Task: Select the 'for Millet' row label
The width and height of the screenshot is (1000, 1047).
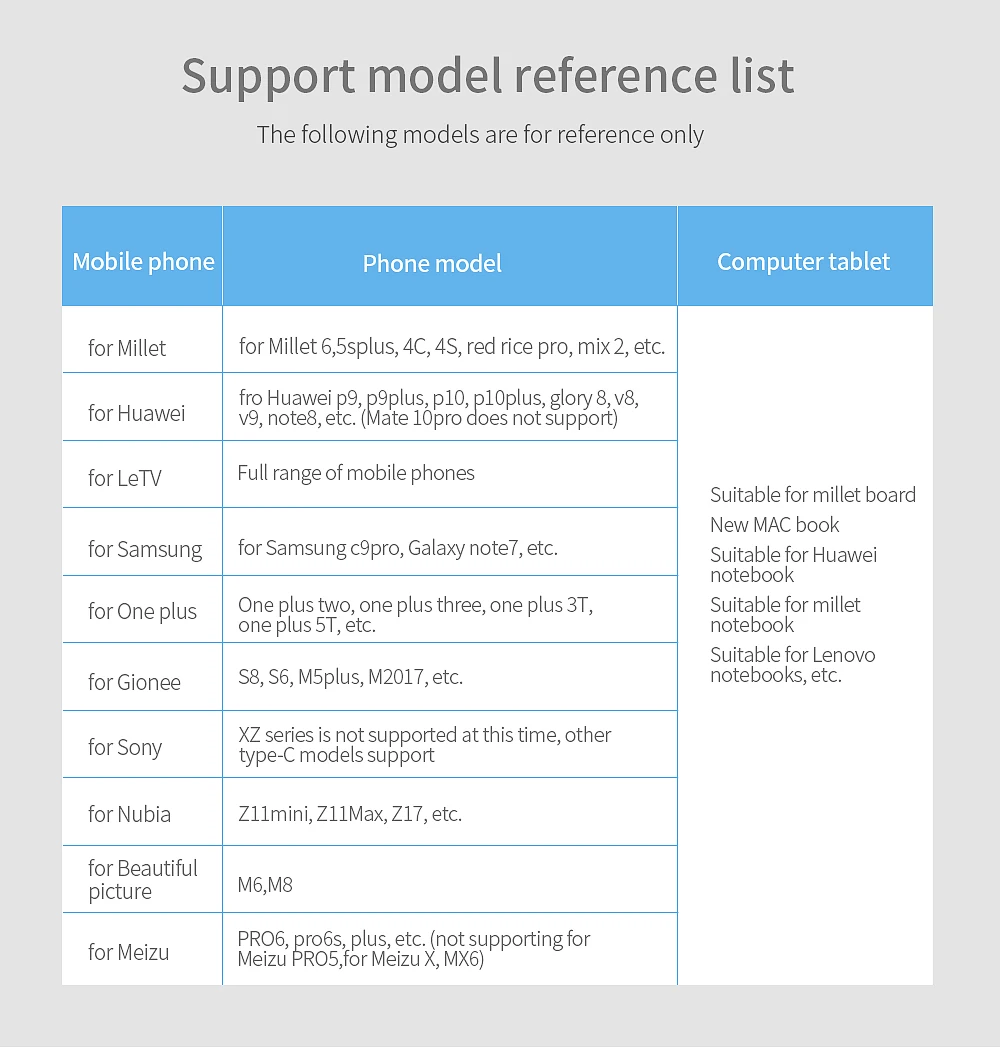Action: pyautogui.click(x=127, y=348)
